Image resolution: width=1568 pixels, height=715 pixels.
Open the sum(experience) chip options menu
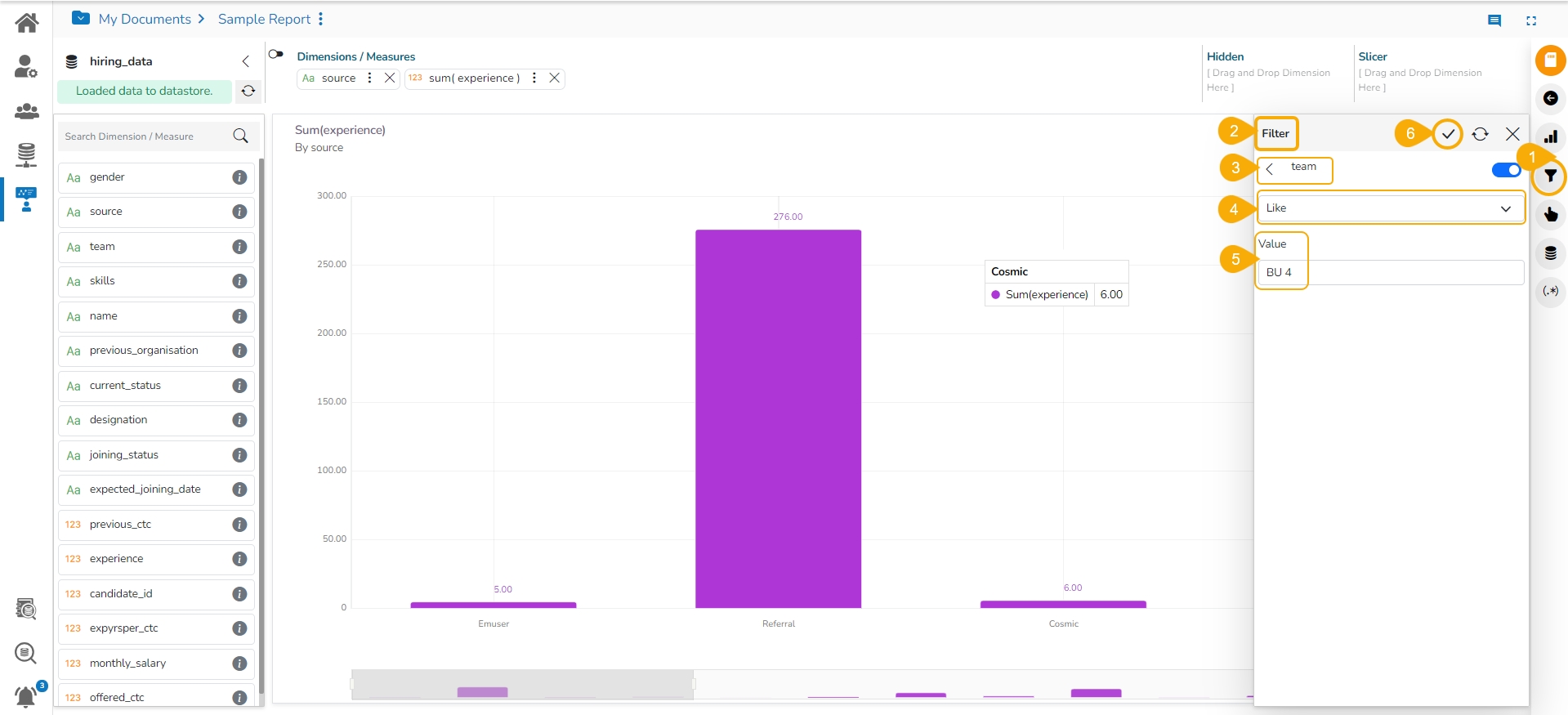coord(534,78)
